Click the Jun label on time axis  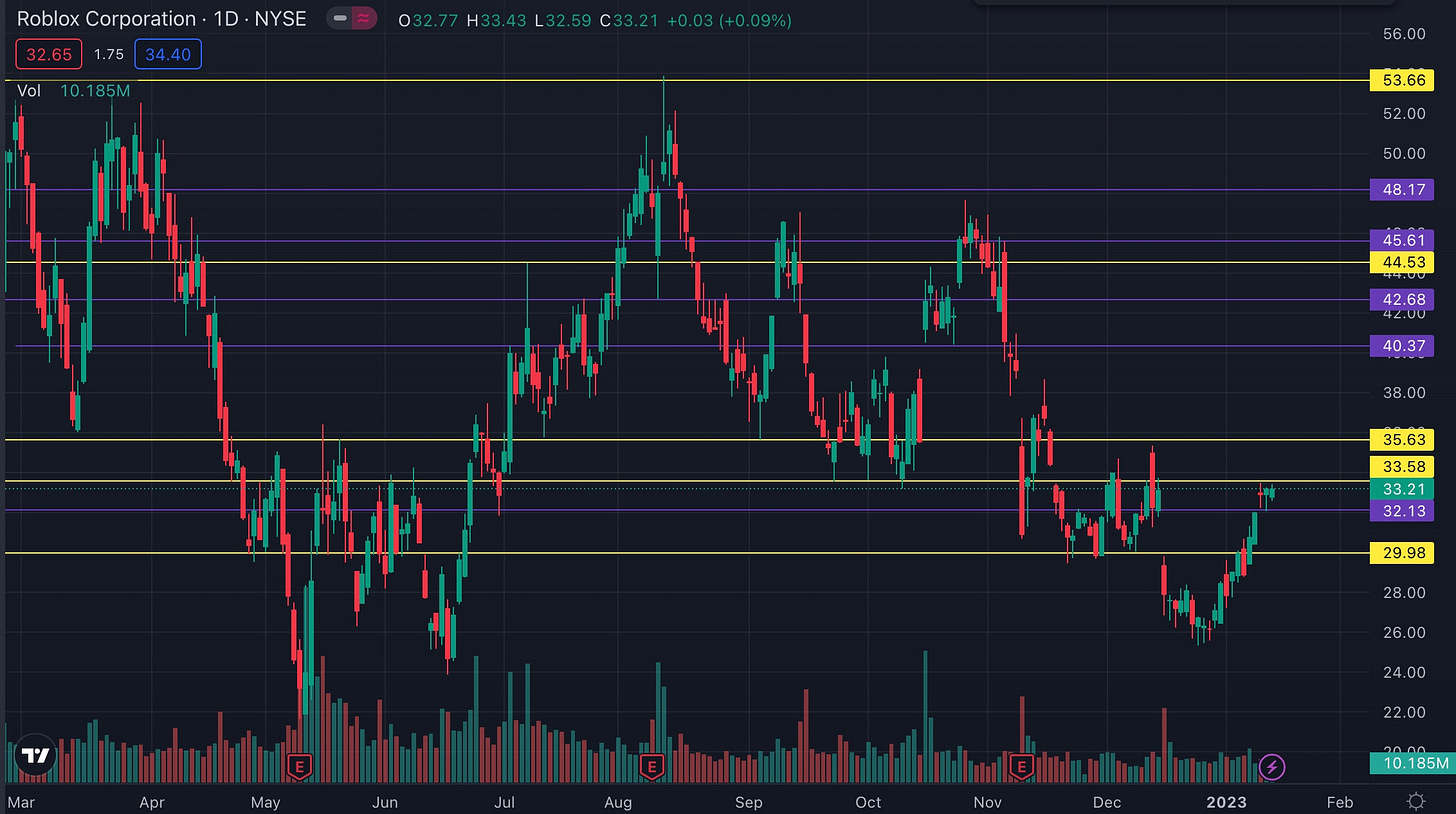385,802
